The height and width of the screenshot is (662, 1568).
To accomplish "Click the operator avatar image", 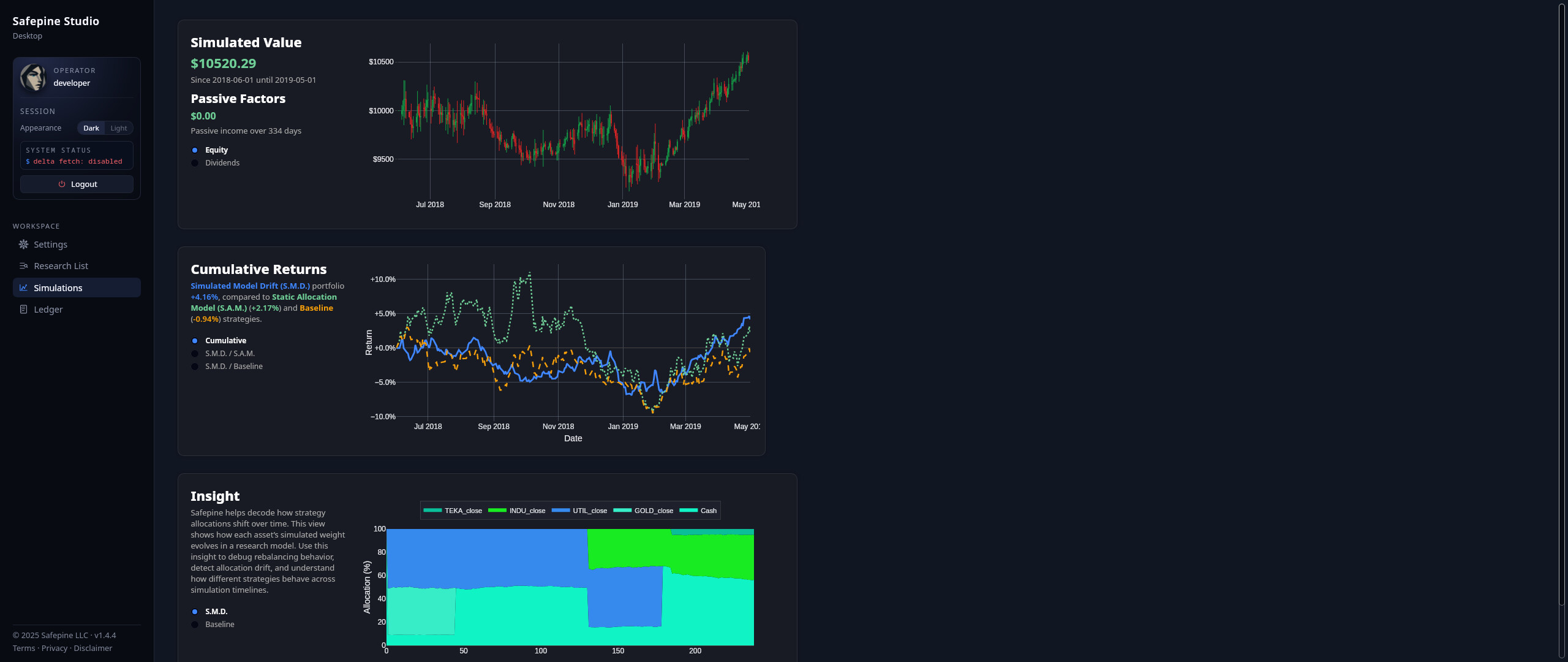I will pyautogui.click(x=34, y=78).
